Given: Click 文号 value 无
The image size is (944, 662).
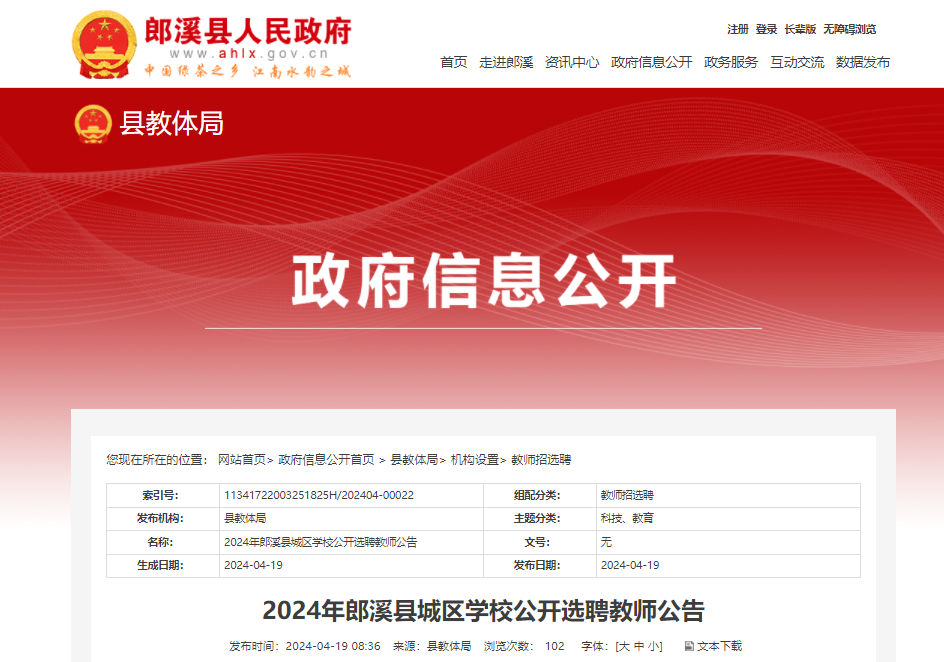Looking at the screenshot, I should [606, 542].
